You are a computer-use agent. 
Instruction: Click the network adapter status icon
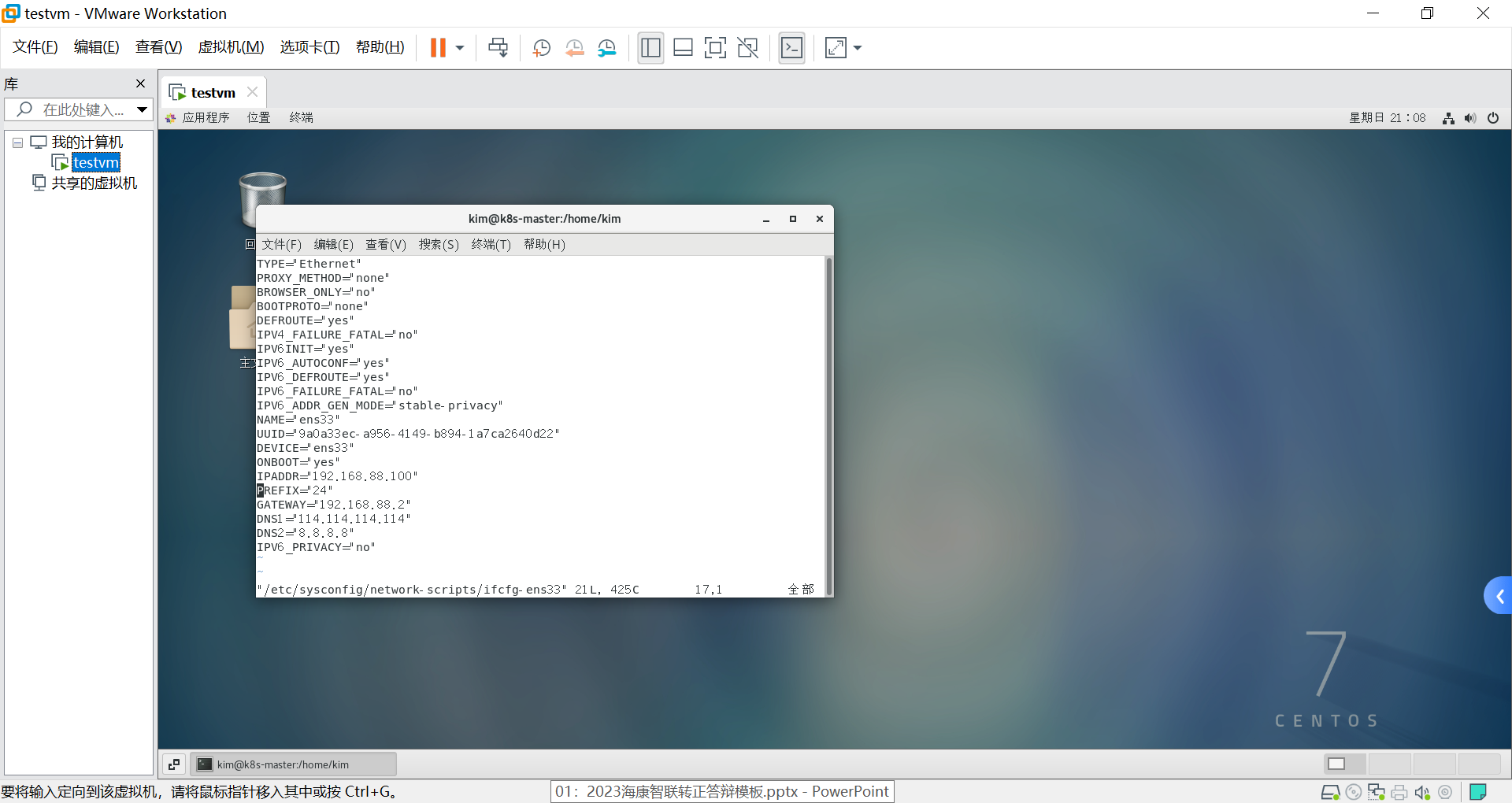tap(1377, 792)
